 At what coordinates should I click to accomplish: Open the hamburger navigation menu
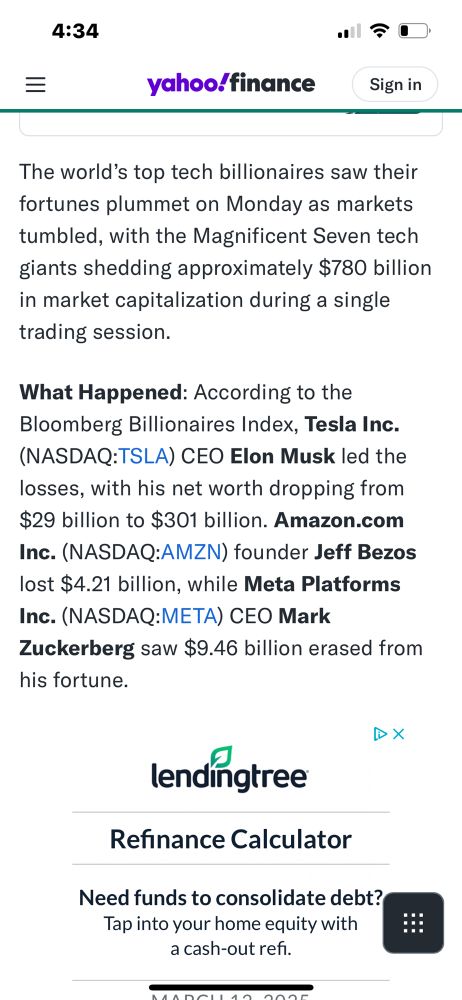tap(35, 85)
